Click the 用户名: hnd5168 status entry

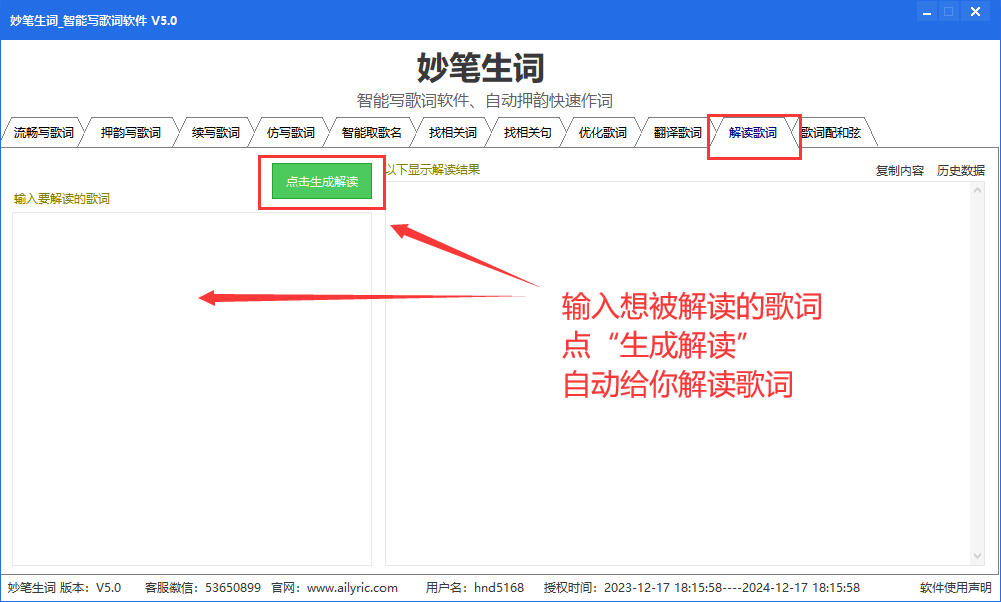[475, 588]
